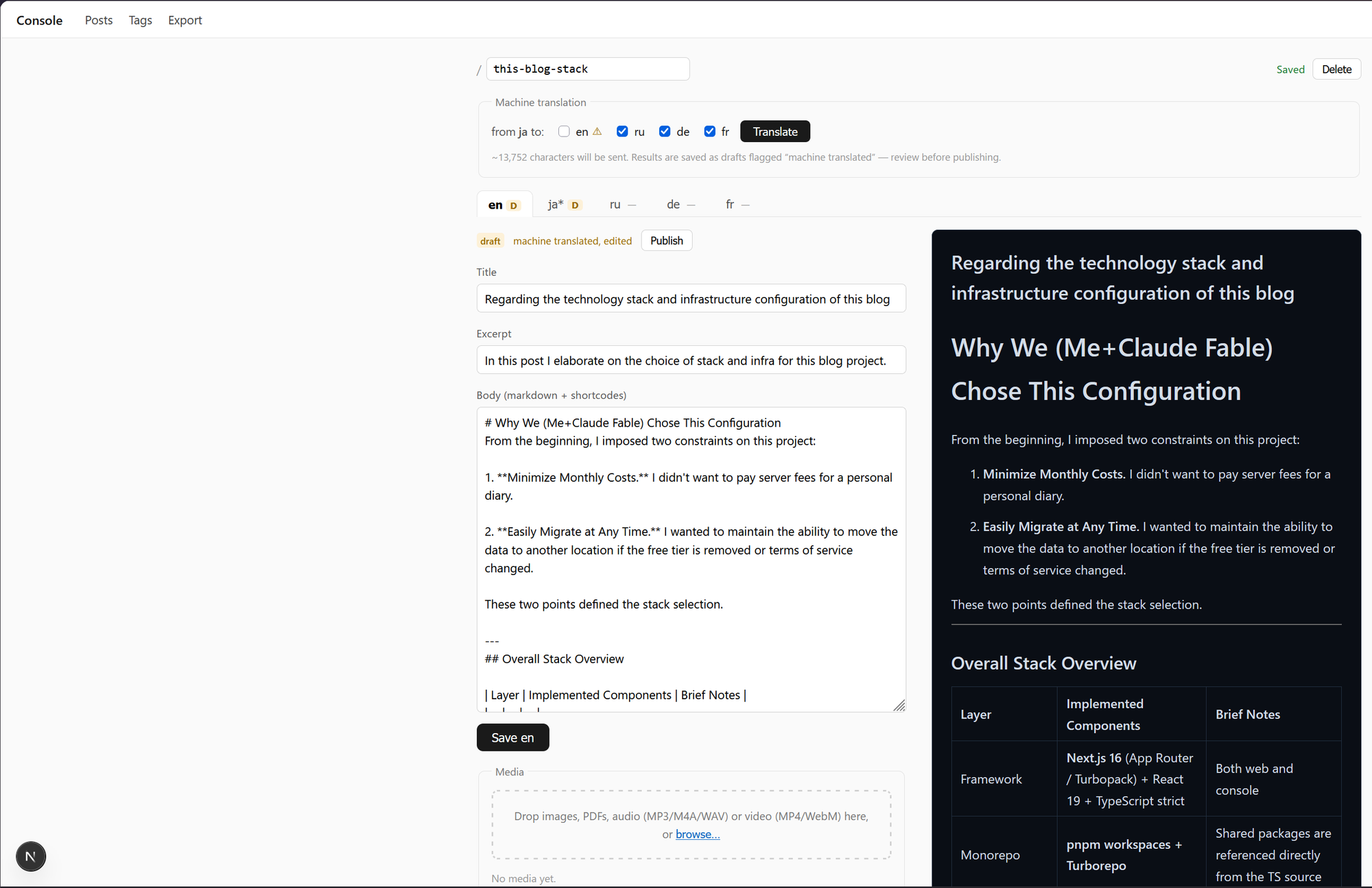Image resolution: width=1372 pixels, height=888 pixels.
Task: Click the Publish button
Action: (x=667, y=240)
